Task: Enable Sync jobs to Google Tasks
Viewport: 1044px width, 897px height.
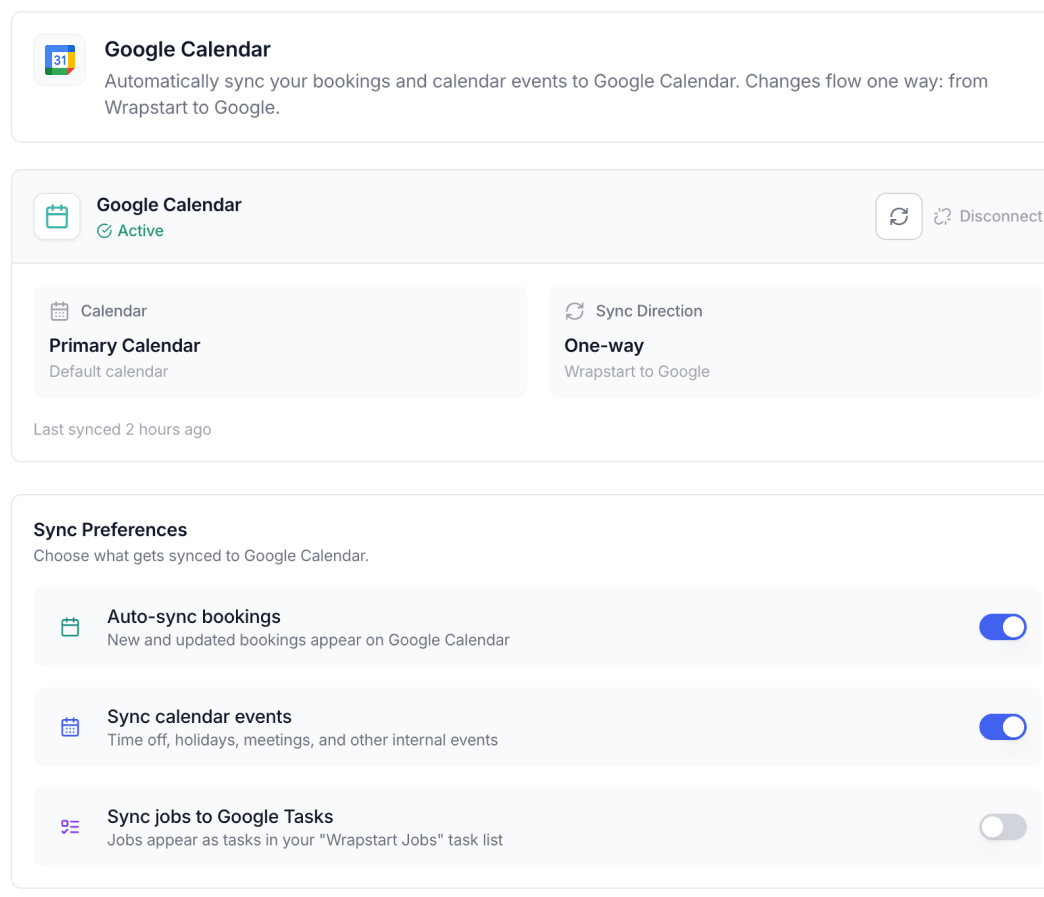Action: pyautogui.click(x=1003, y=827)
